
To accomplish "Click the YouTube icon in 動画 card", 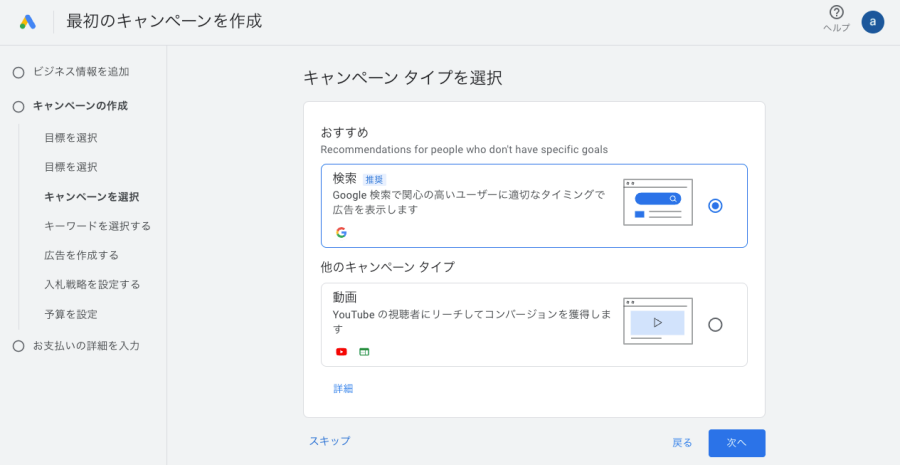I will coord(342,352).
